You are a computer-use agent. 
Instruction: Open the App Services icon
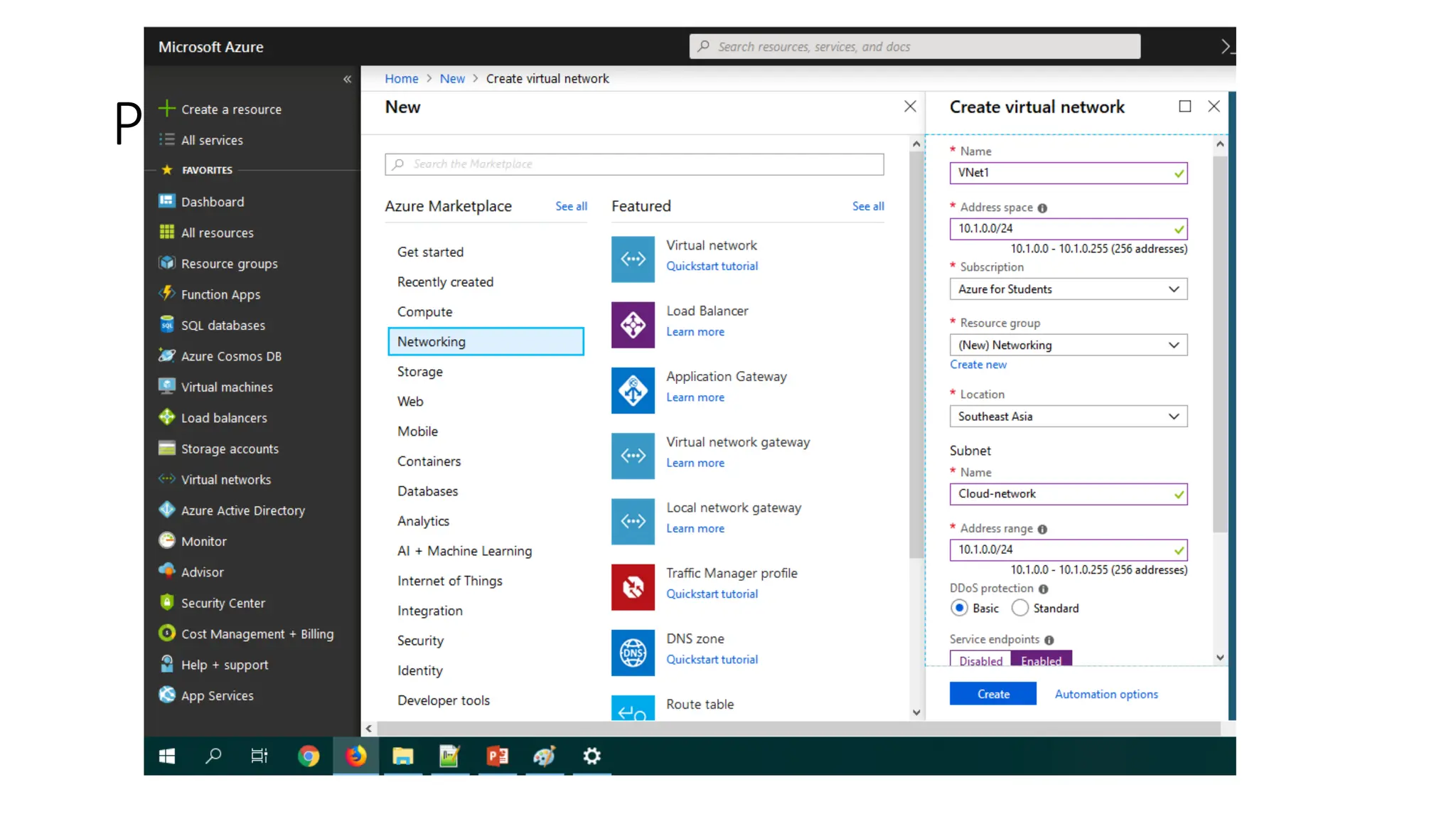coord(166,695)
